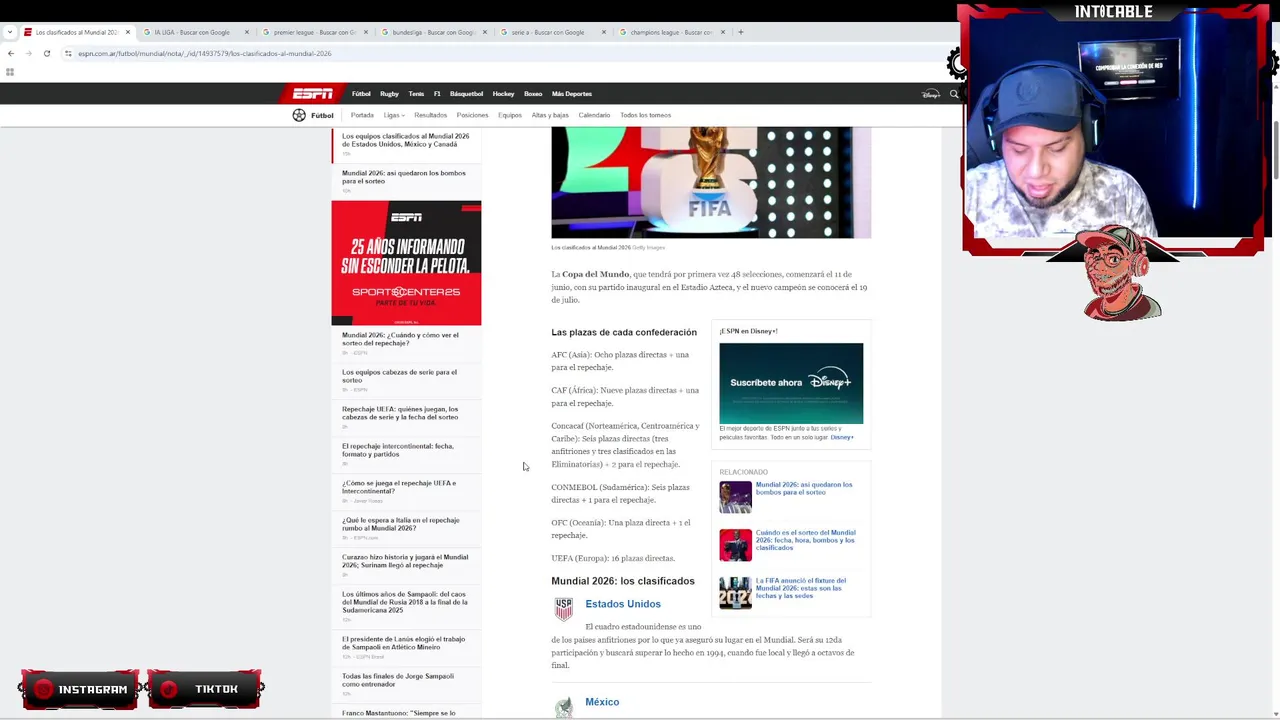Expand the Ligas dropdown
Viewport: 1280px width, 720px height.
pyautogui.click(x=394, y=115)
